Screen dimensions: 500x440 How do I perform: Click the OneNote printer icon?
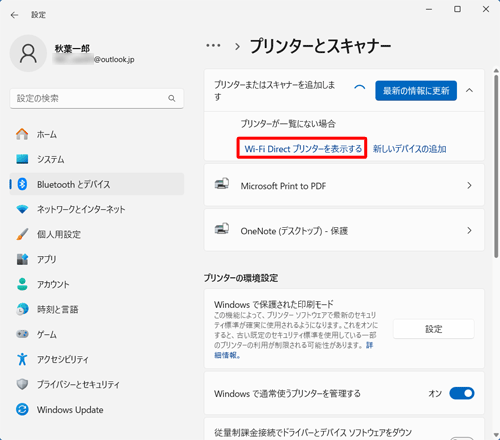(x=222, y=229)
